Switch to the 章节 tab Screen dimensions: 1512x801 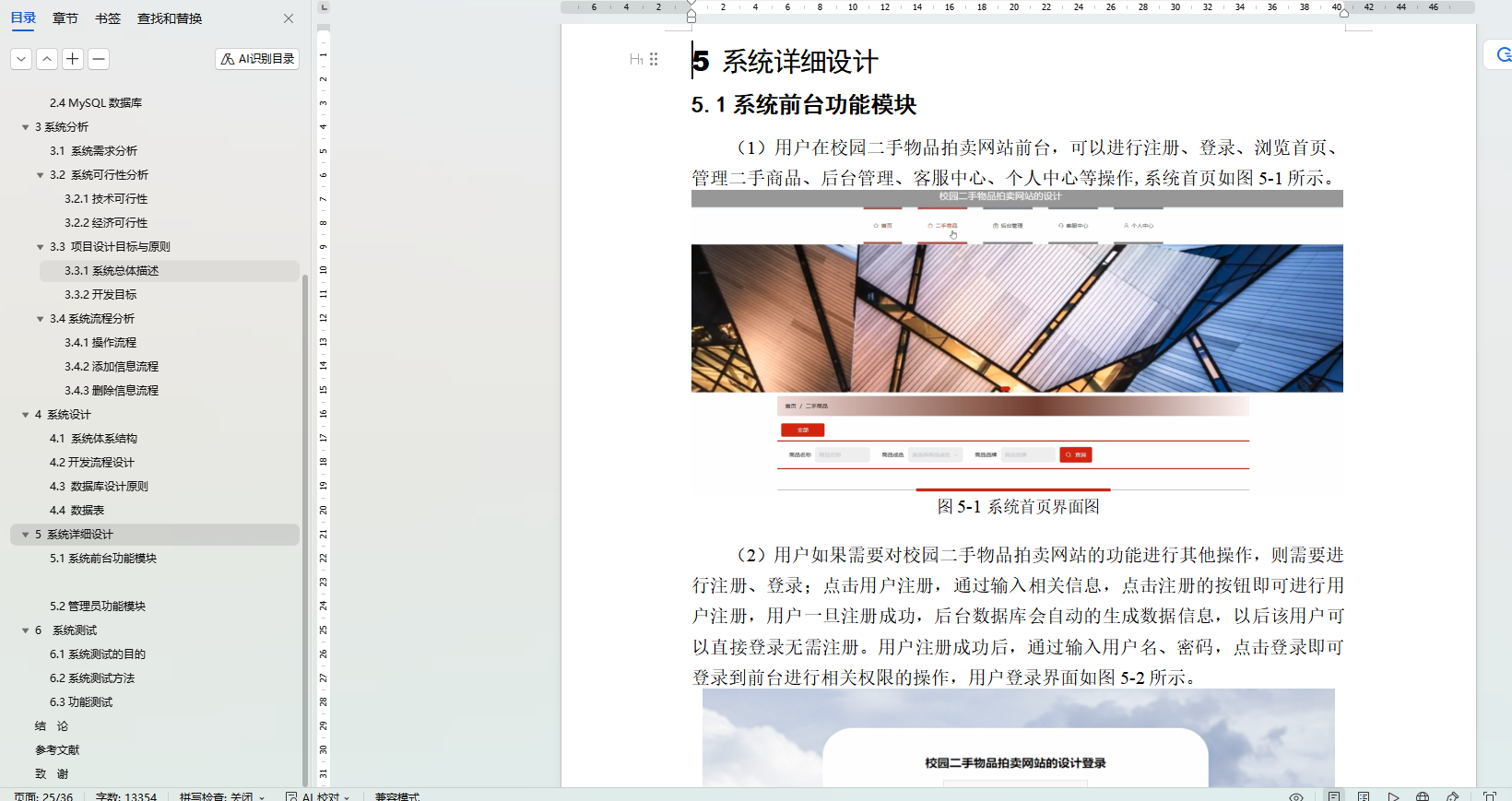point(65,18)
